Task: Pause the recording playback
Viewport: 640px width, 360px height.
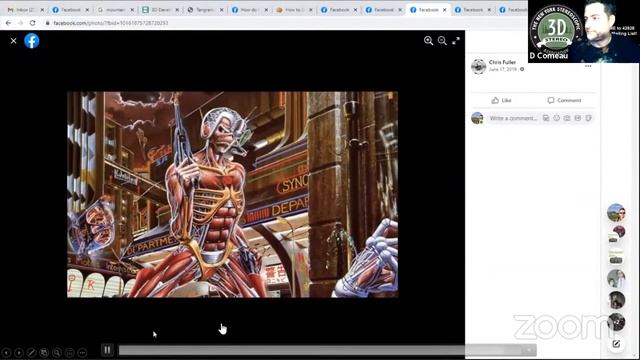Action: (x=107, y=350)
